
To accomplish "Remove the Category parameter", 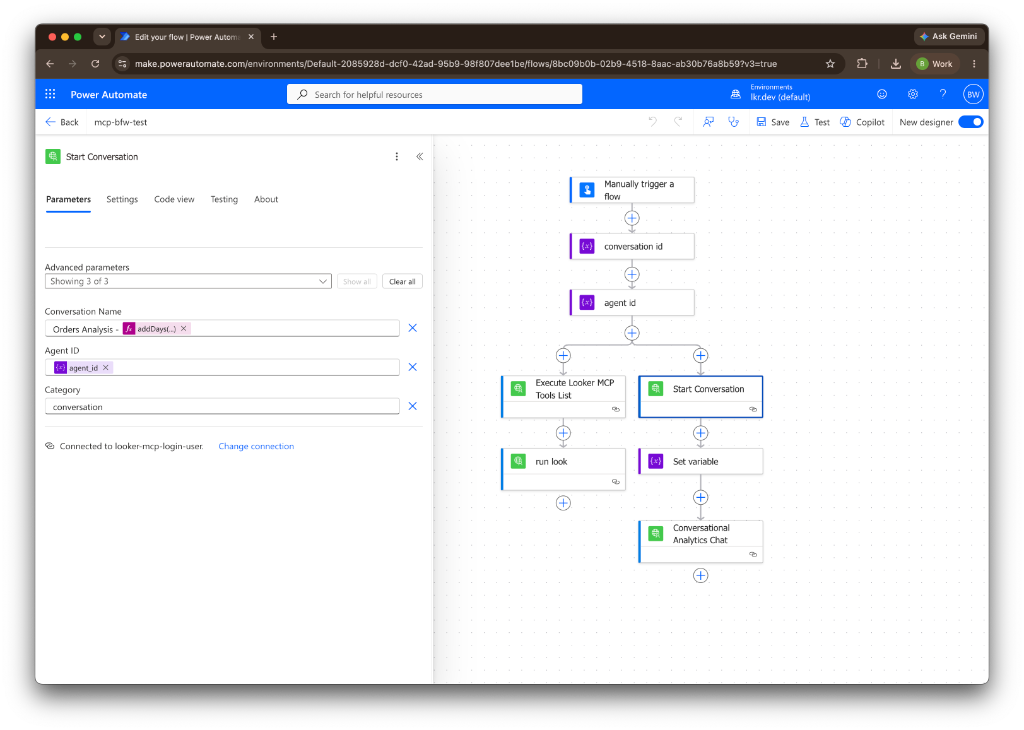I will click(413, 406).
